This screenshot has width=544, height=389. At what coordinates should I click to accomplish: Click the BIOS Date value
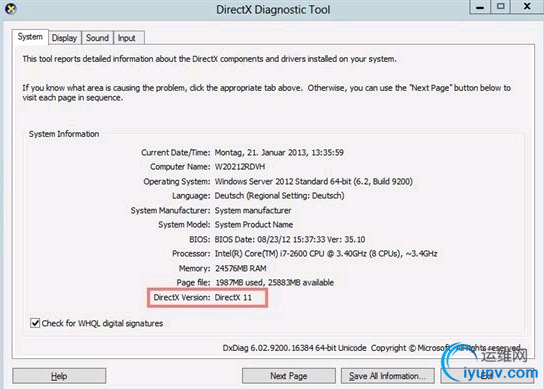pos(290,239)
